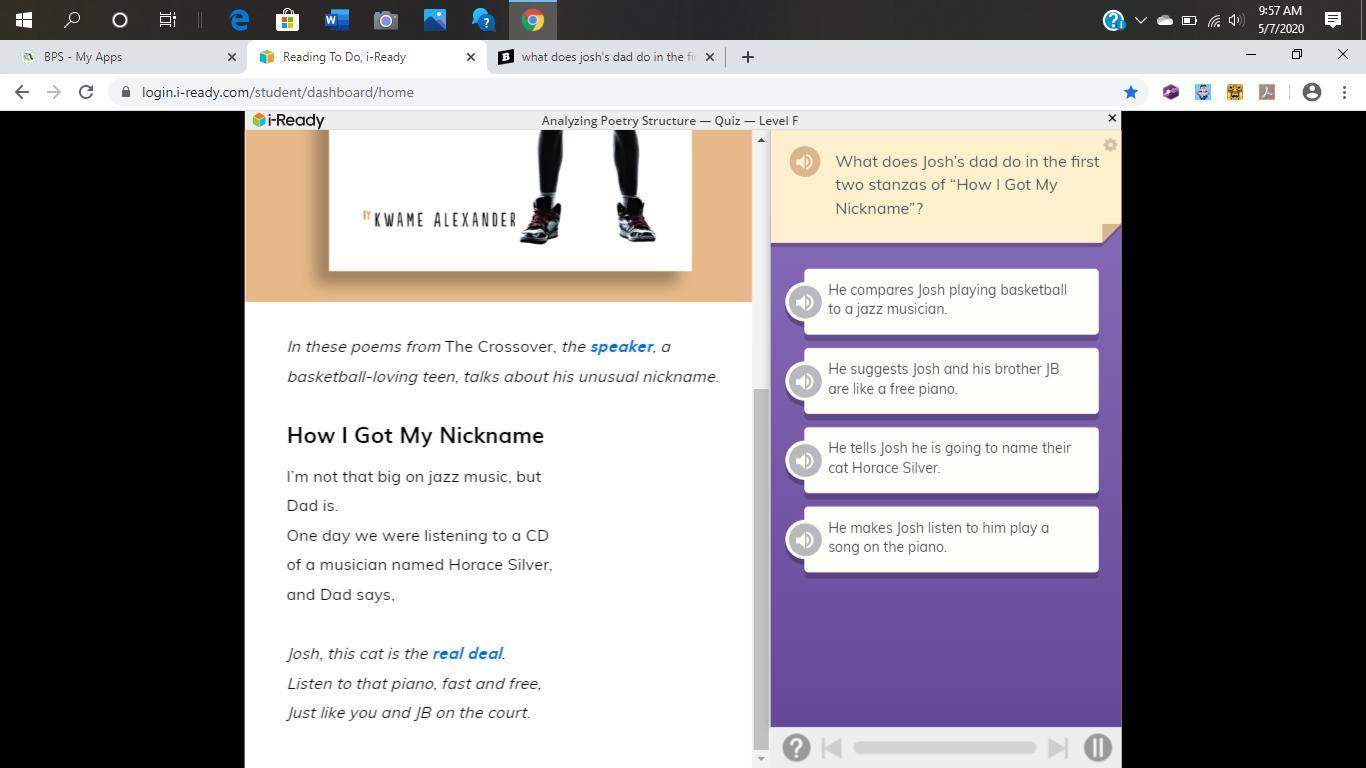Viewport: 1366px width, 768px height.
Task: Launch Microsoft Edge from the taskbar
Action: [x=239, y=20]
